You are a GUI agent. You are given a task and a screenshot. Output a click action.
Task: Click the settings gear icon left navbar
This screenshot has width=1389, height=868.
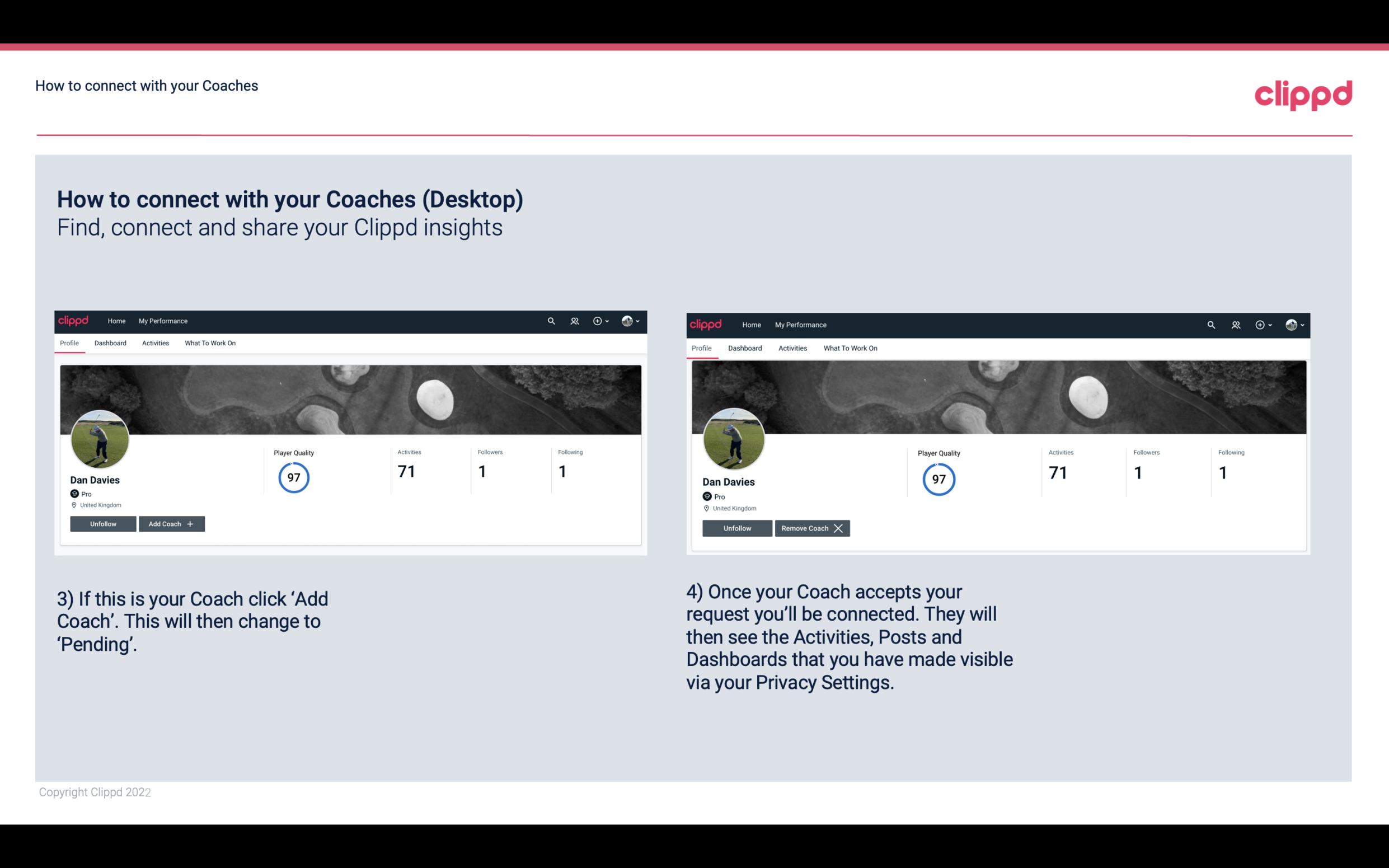598,320
